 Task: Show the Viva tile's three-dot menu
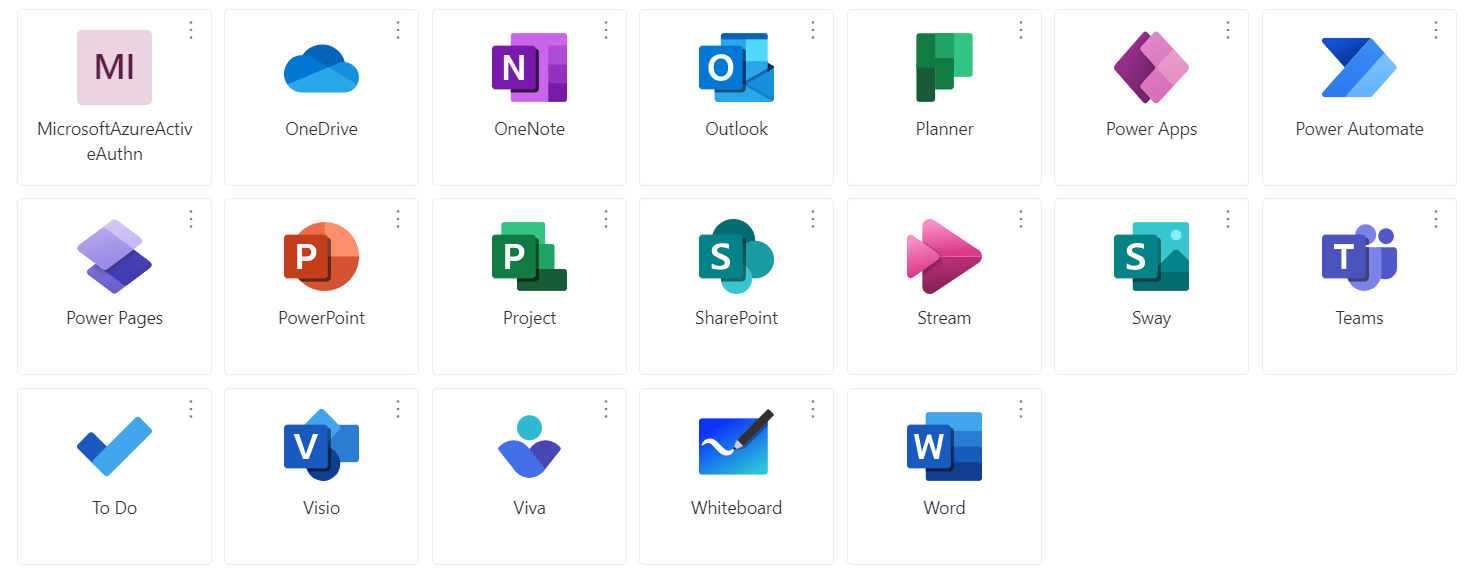(606, 409)
